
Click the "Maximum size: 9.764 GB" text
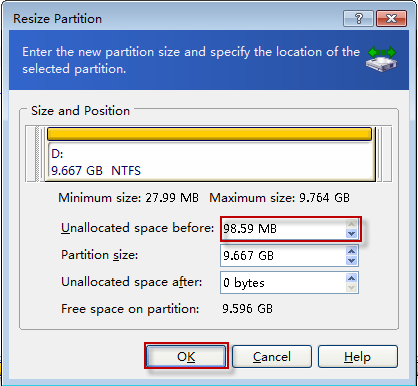pyautogui.click(x=279, y=198)
